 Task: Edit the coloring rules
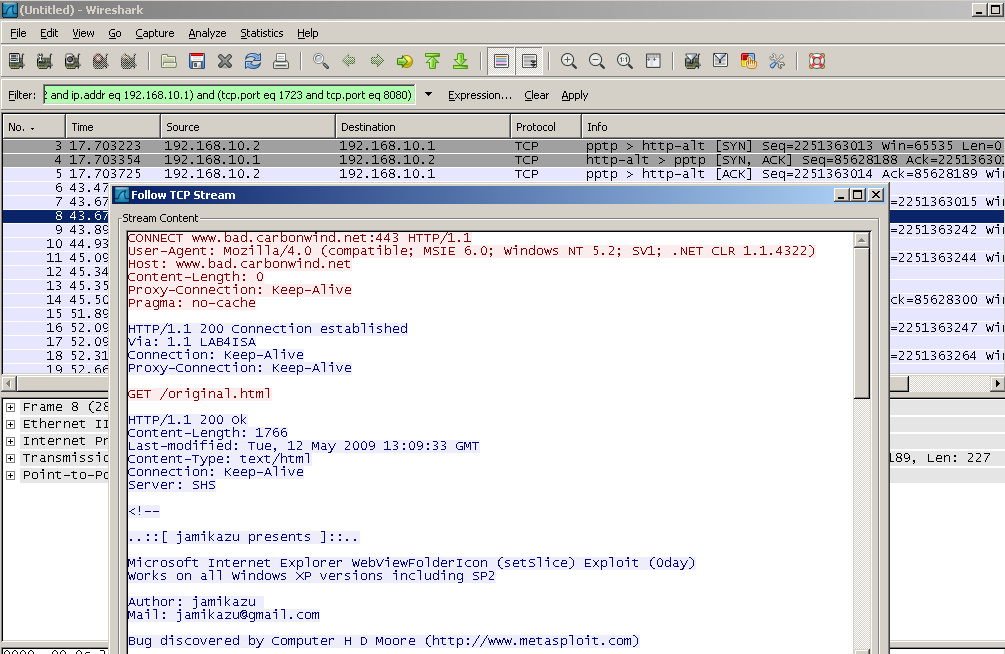[x=749, y=61]
